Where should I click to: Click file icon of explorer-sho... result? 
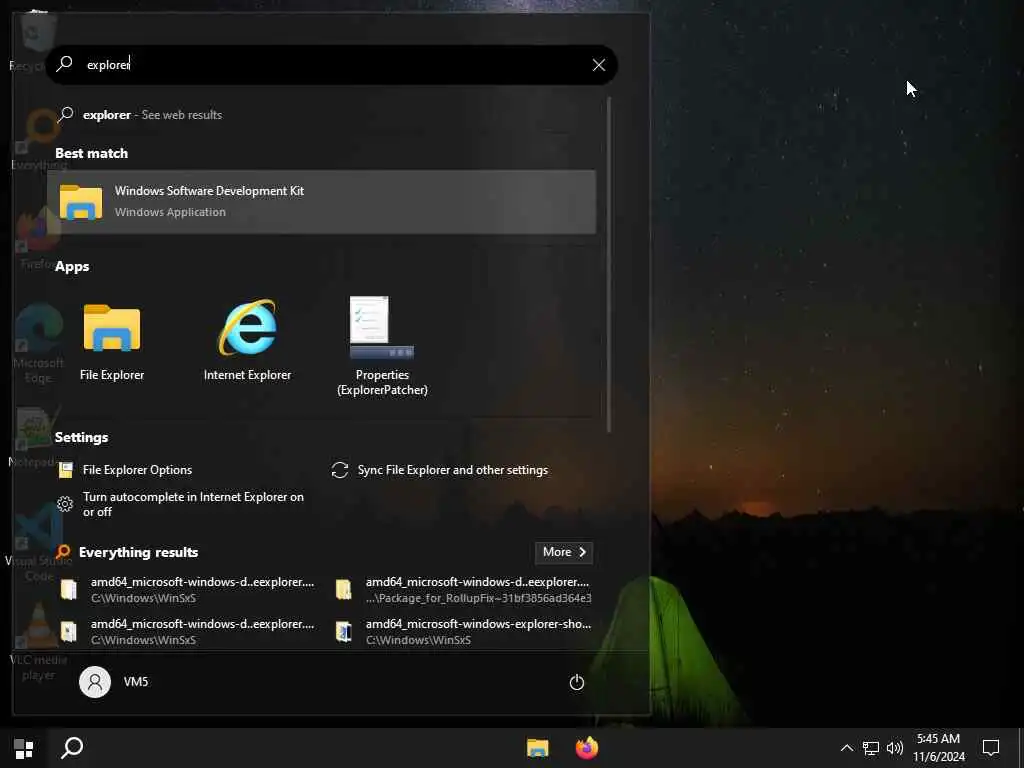click(x=344, y=632)
